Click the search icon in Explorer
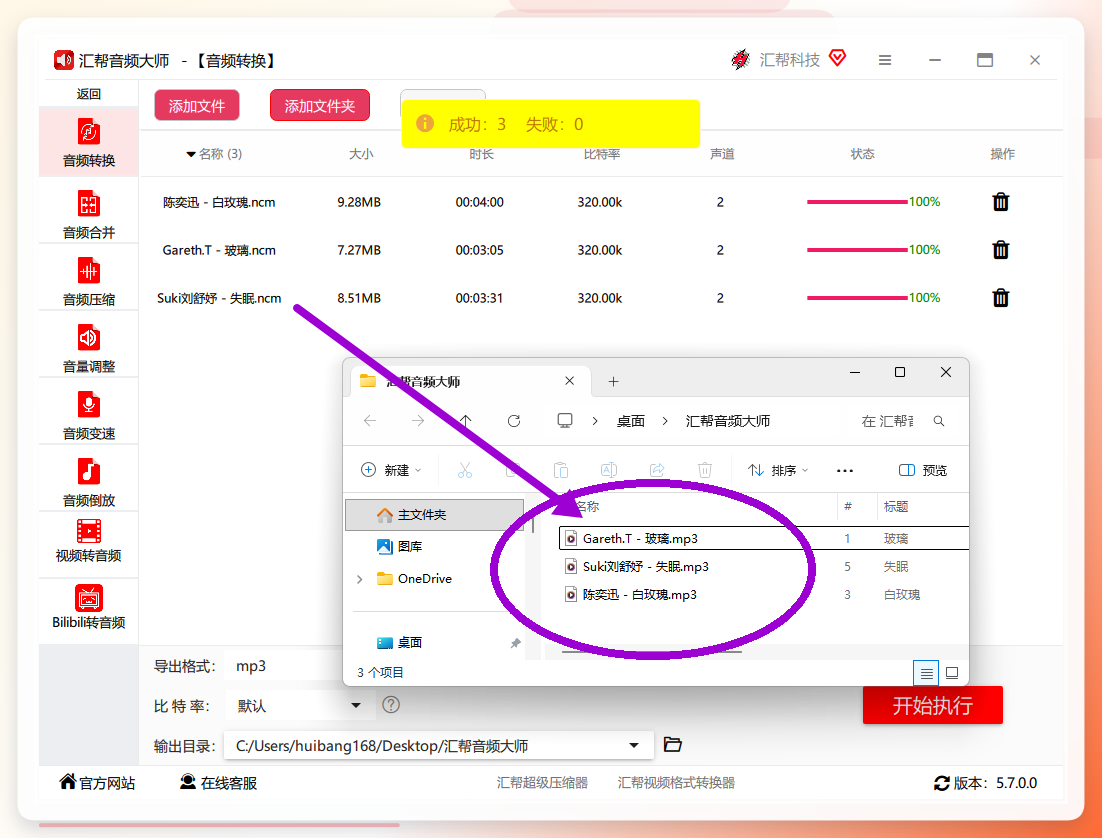Image resolution: width=1102 pixels, height=838 pixels. click(x=939, y=421)
